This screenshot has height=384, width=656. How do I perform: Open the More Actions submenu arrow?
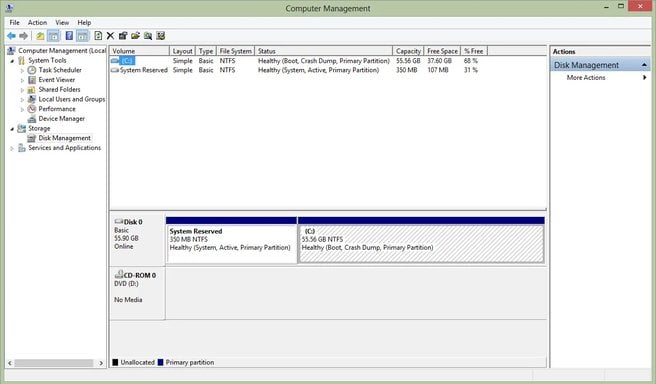(644, 77)
